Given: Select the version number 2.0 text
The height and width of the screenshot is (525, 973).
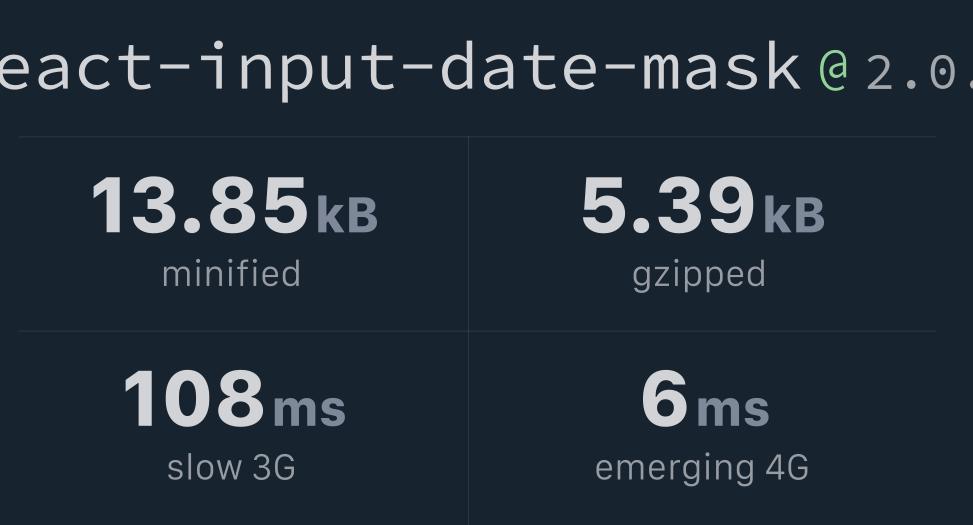Looking at the screenshot, I should coord(919,73).
